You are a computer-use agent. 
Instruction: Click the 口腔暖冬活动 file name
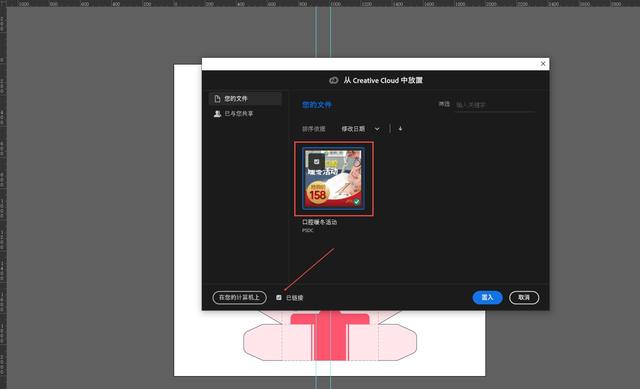point(320,222)
